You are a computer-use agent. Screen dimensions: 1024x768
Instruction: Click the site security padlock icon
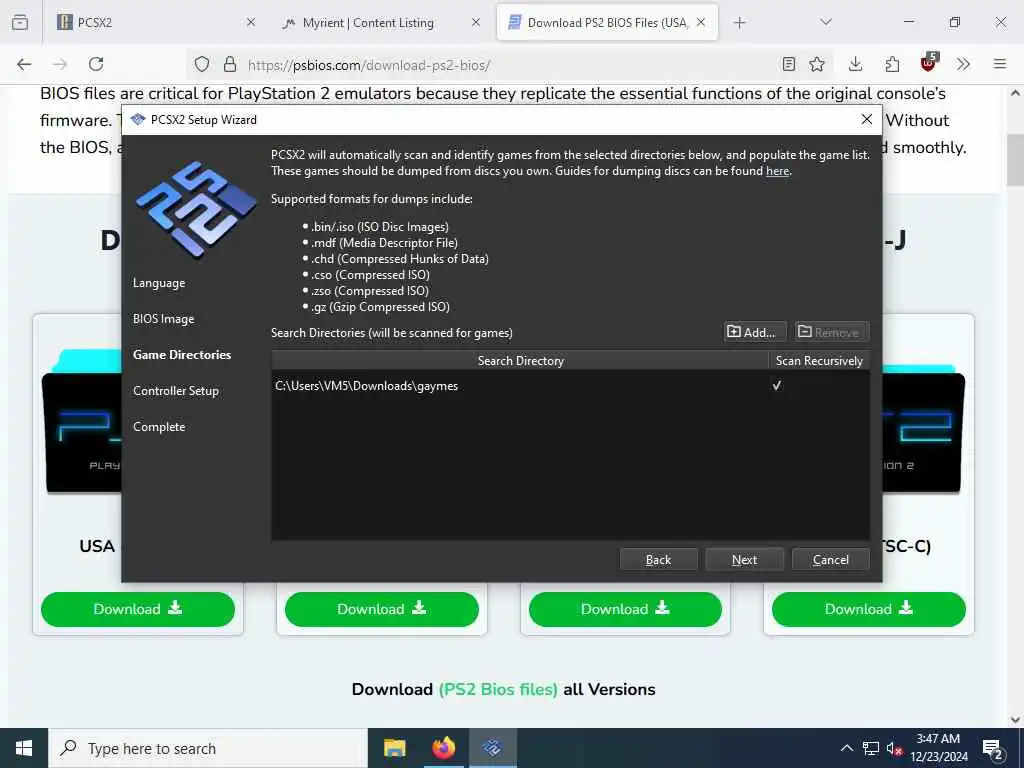pos(229,64)
